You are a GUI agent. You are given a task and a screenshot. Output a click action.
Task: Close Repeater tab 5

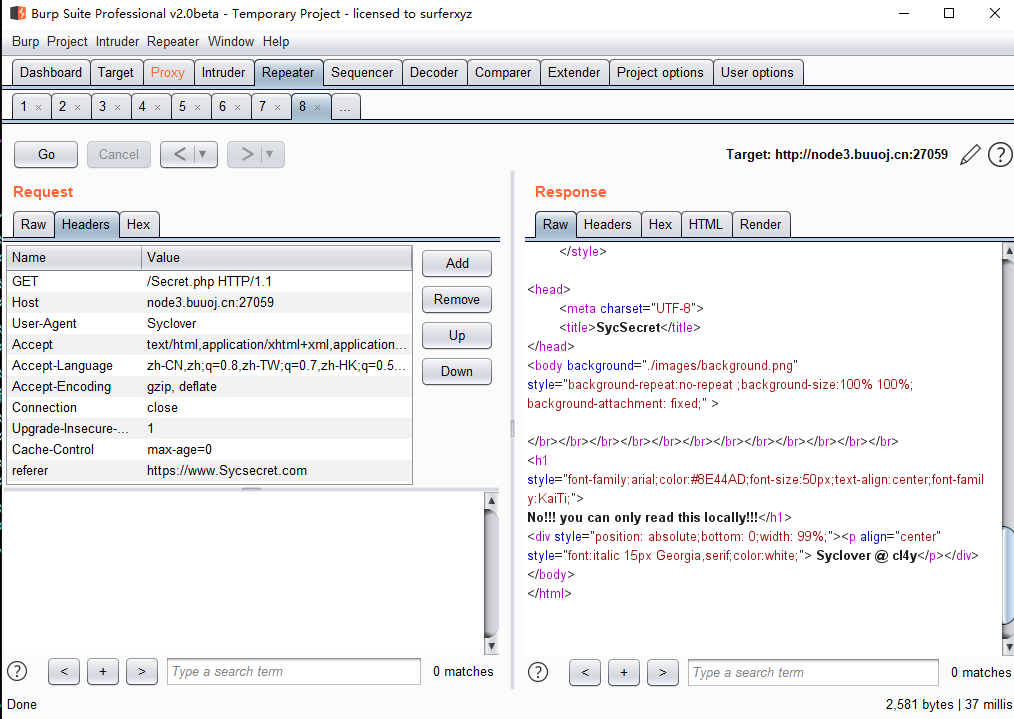(x=198, y=107)
